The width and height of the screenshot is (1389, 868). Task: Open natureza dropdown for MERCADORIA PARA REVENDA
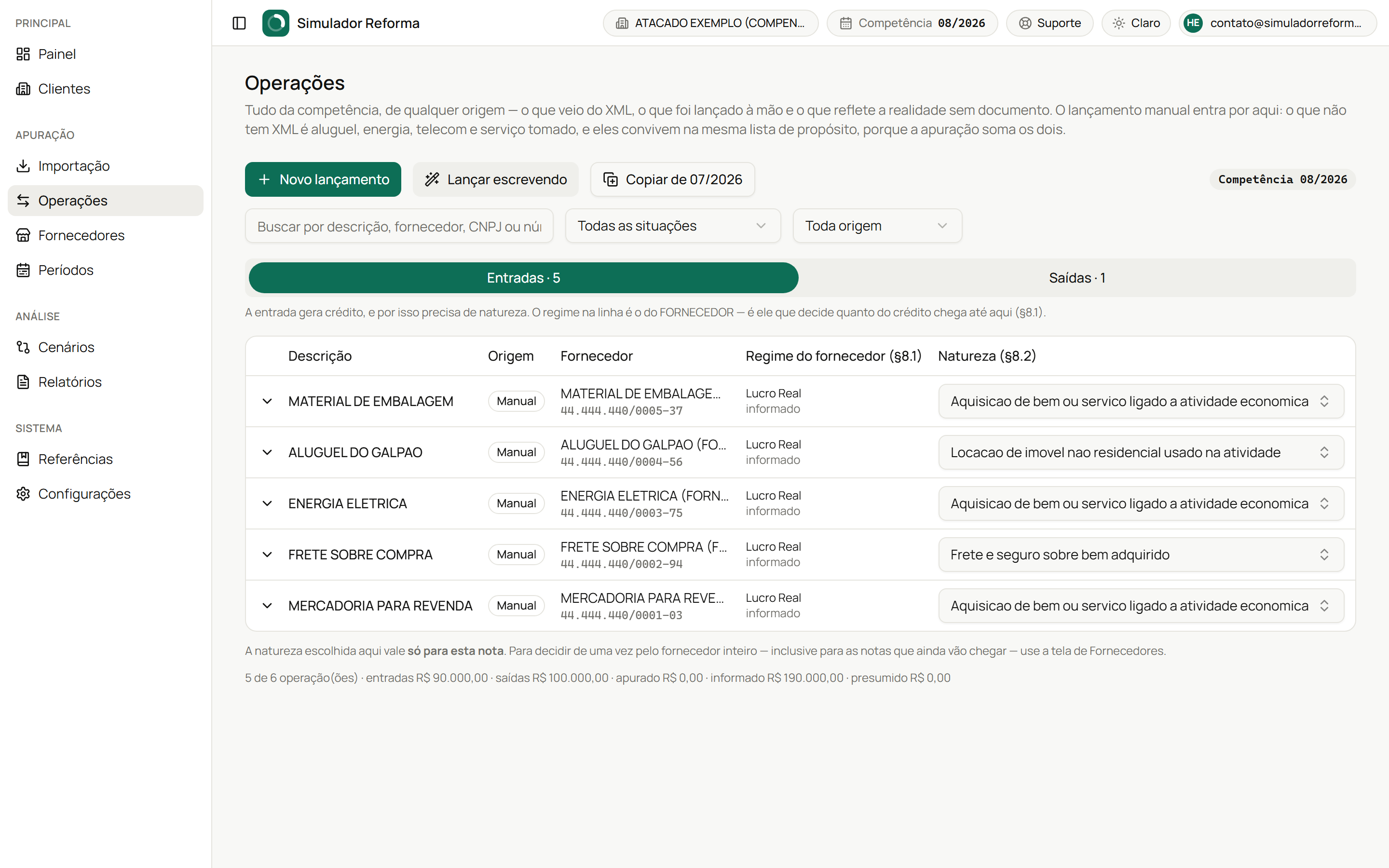(x=1141, y=606)
